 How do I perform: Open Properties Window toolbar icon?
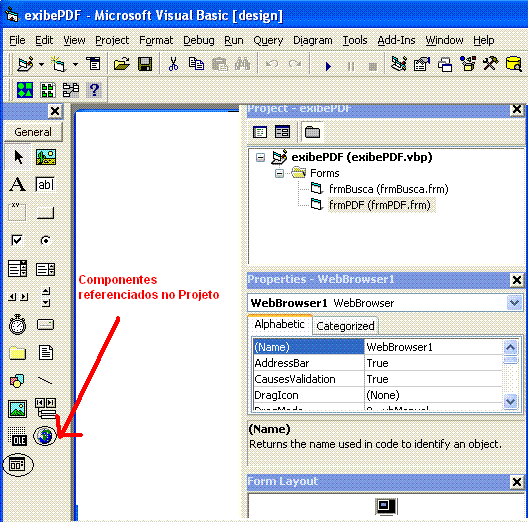coord(422,64)
